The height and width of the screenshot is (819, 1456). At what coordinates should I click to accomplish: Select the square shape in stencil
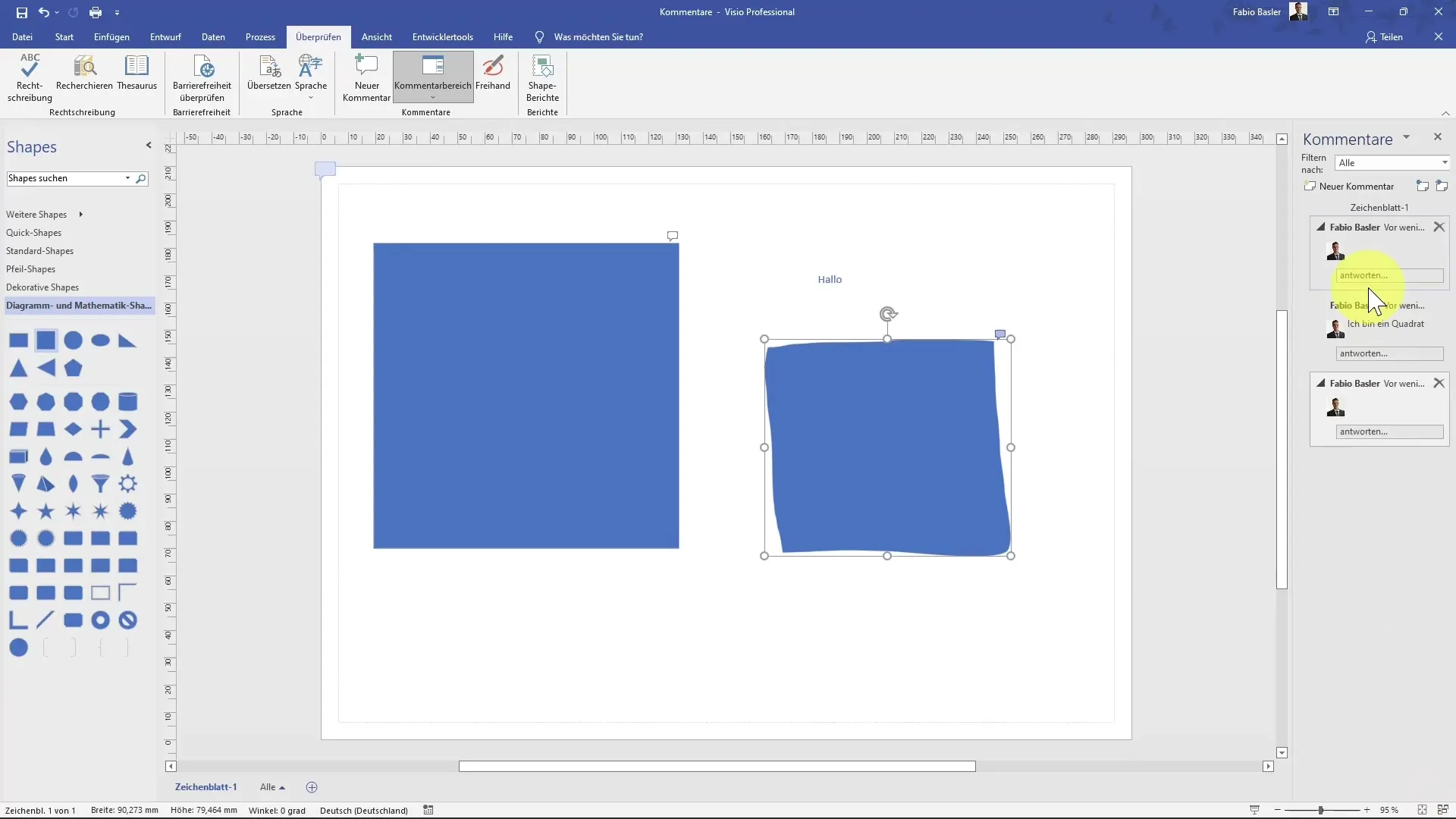click(x=45, y=340)
